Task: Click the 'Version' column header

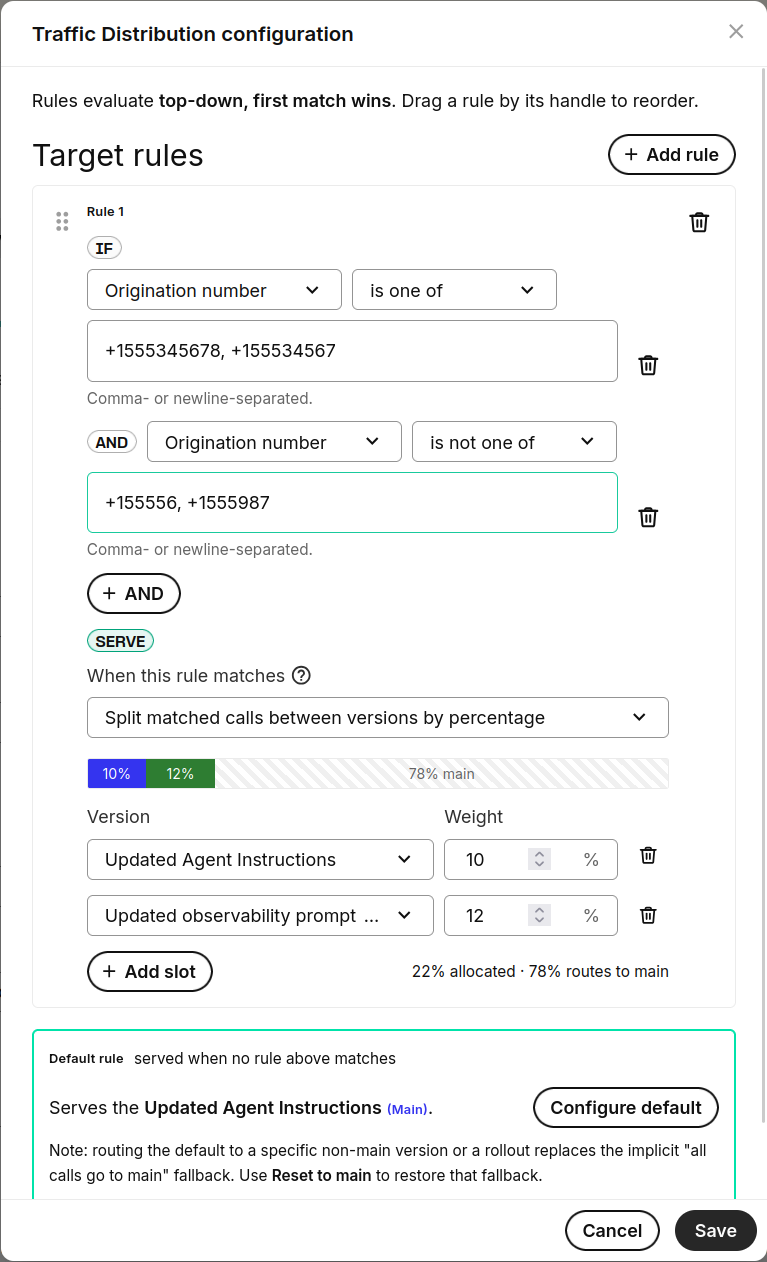Action: coord(118,817)
